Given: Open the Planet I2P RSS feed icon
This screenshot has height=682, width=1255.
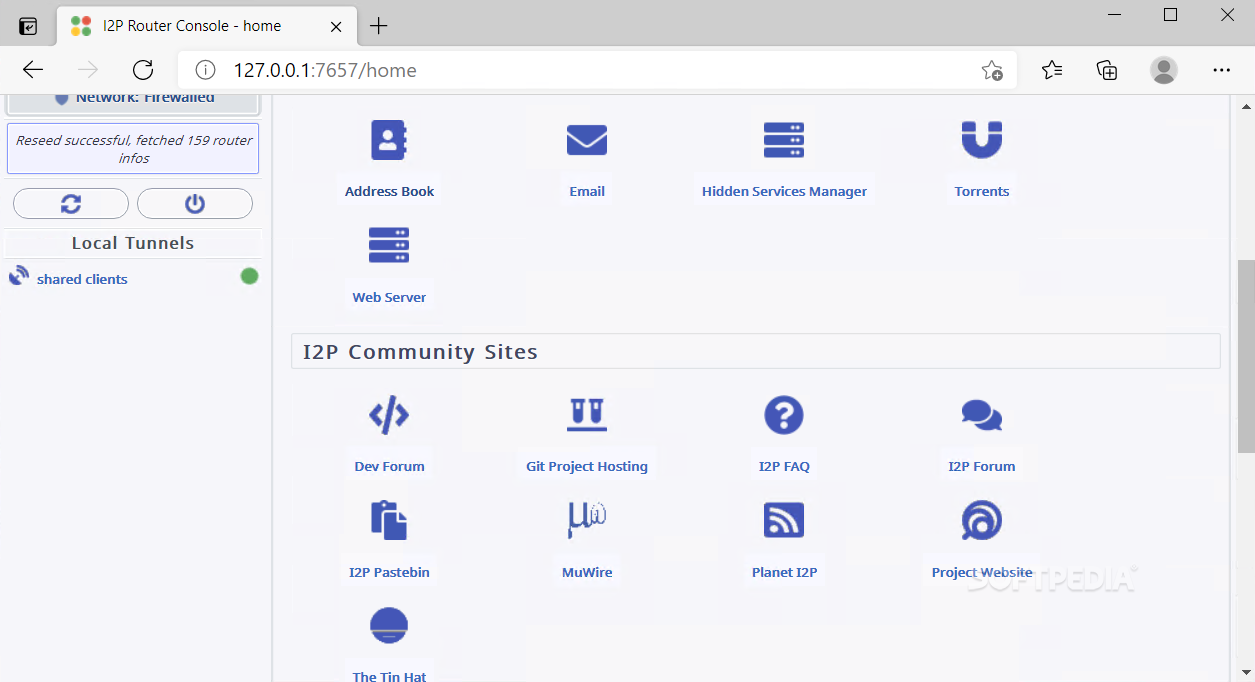Looking at the screenshot, I should click(x=784, y=521).
